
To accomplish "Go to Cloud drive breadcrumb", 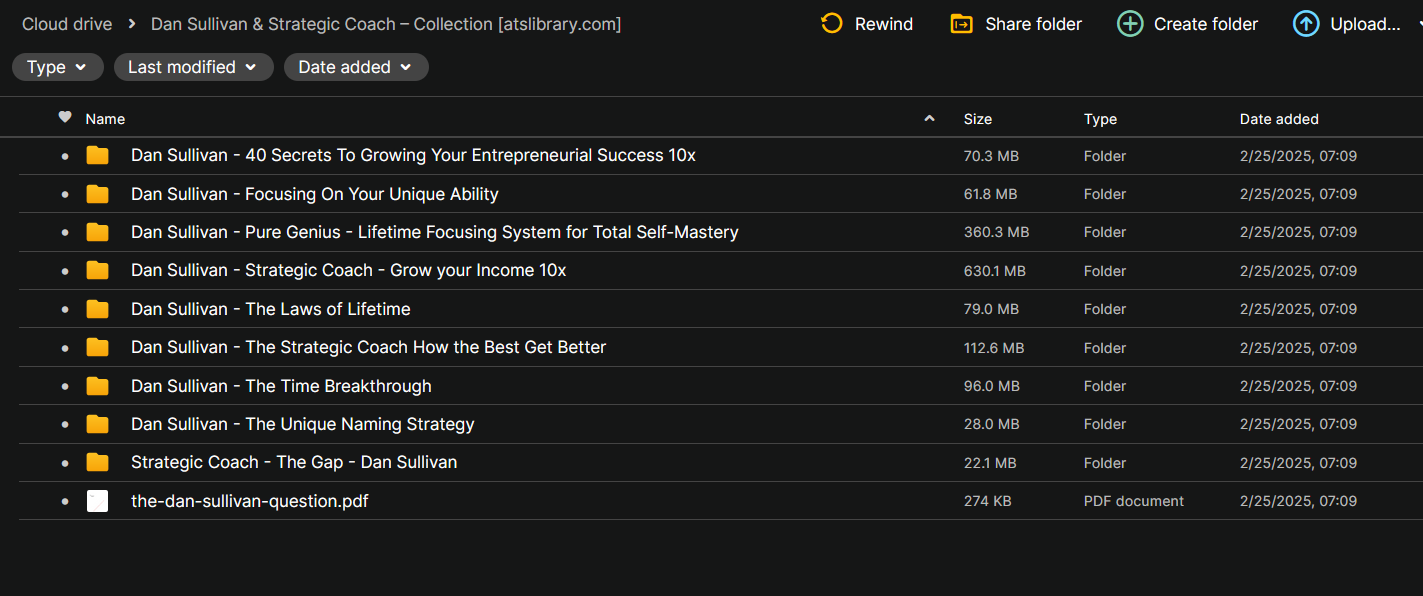I will click(x=67, y=24).
